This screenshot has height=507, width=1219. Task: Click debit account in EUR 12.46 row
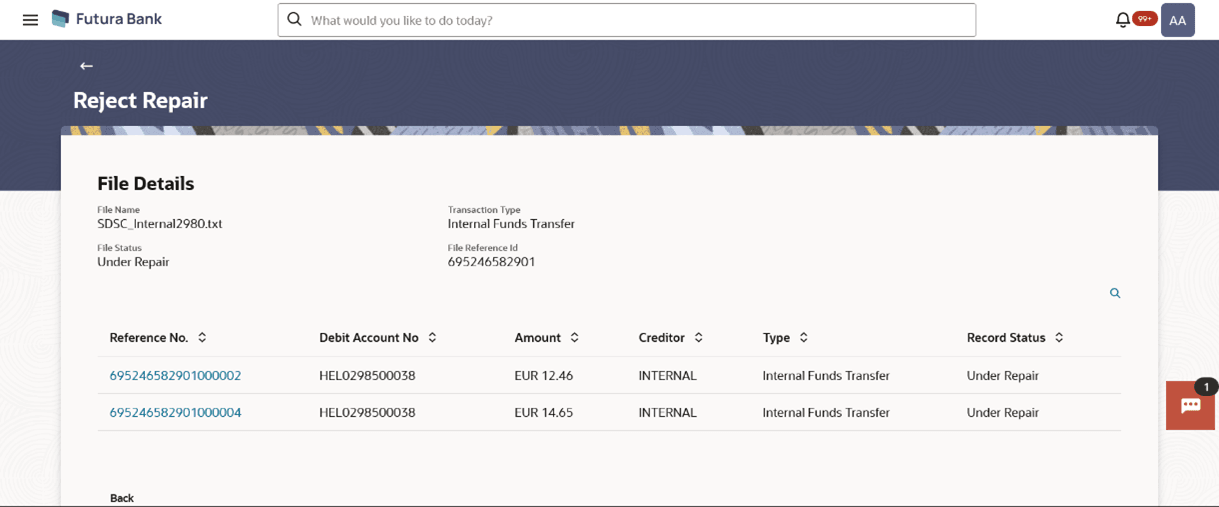click(x=367, y=376)
